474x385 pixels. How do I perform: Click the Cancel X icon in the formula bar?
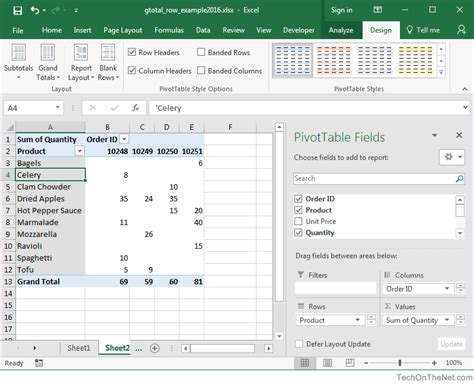93,108
